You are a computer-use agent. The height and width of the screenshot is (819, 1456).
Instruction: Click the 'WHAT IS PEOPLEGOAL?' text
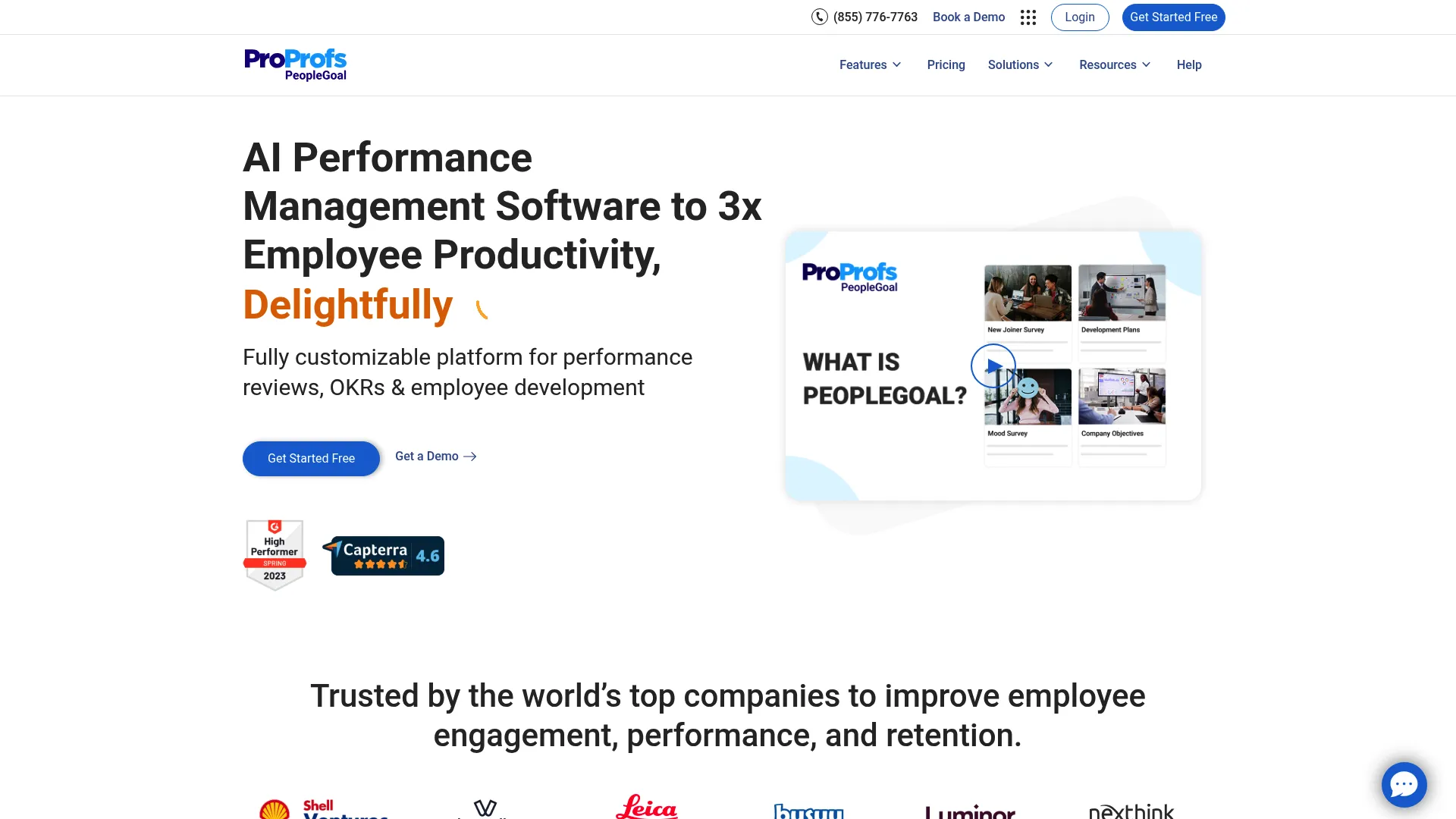pos(884,378)
